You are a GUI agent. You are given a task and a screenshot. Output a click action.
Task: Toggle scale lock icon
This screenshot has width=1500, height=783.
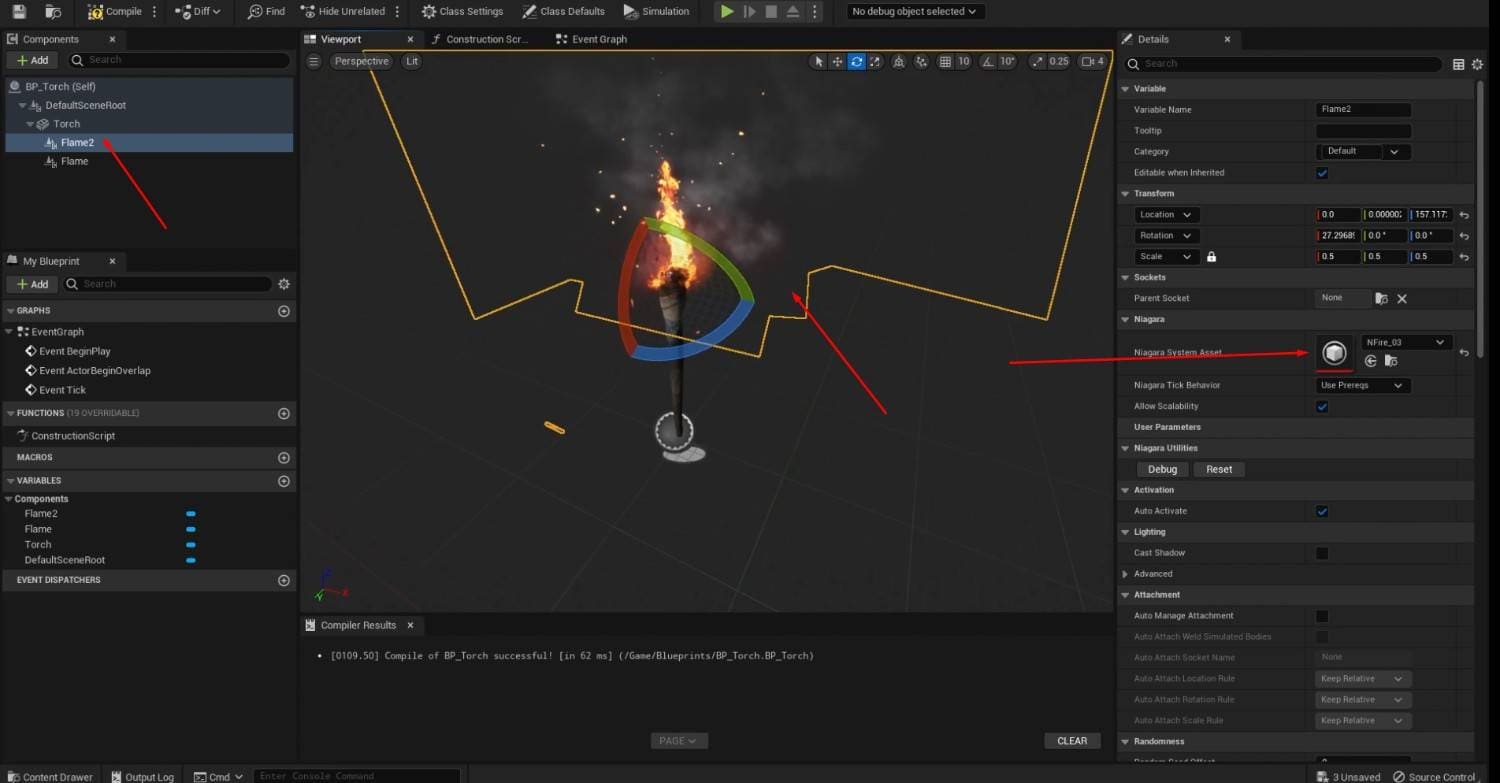(1211, 257)
